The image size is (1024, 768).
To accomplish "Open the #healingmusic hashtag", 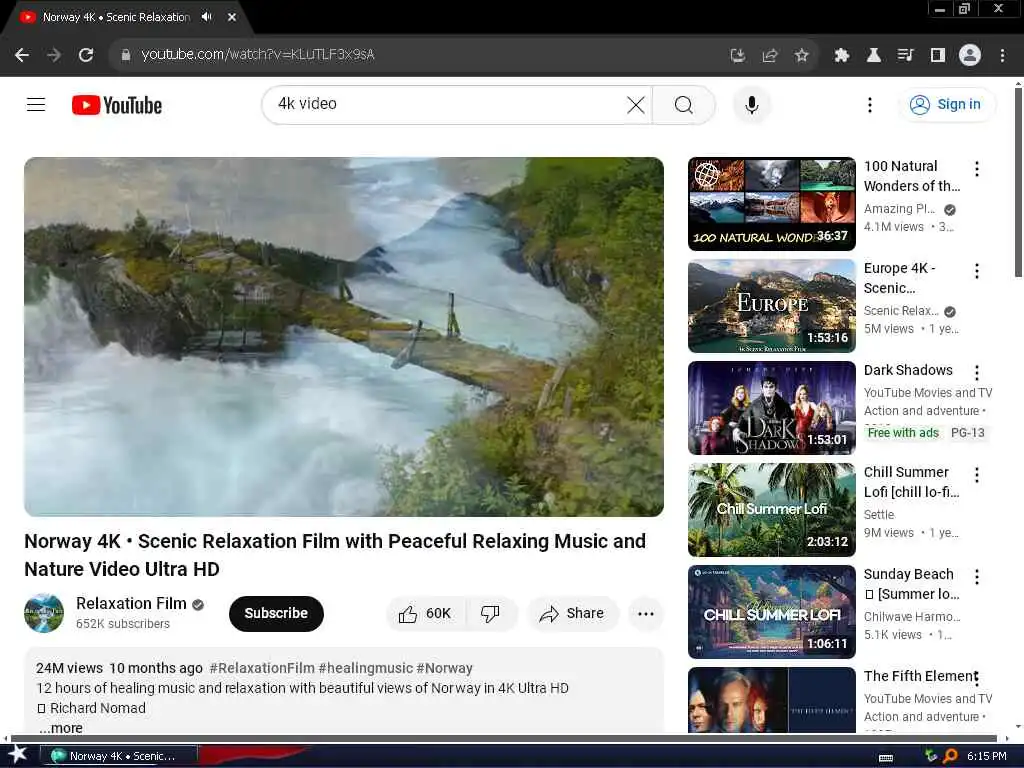I will [x=365, y=668].
